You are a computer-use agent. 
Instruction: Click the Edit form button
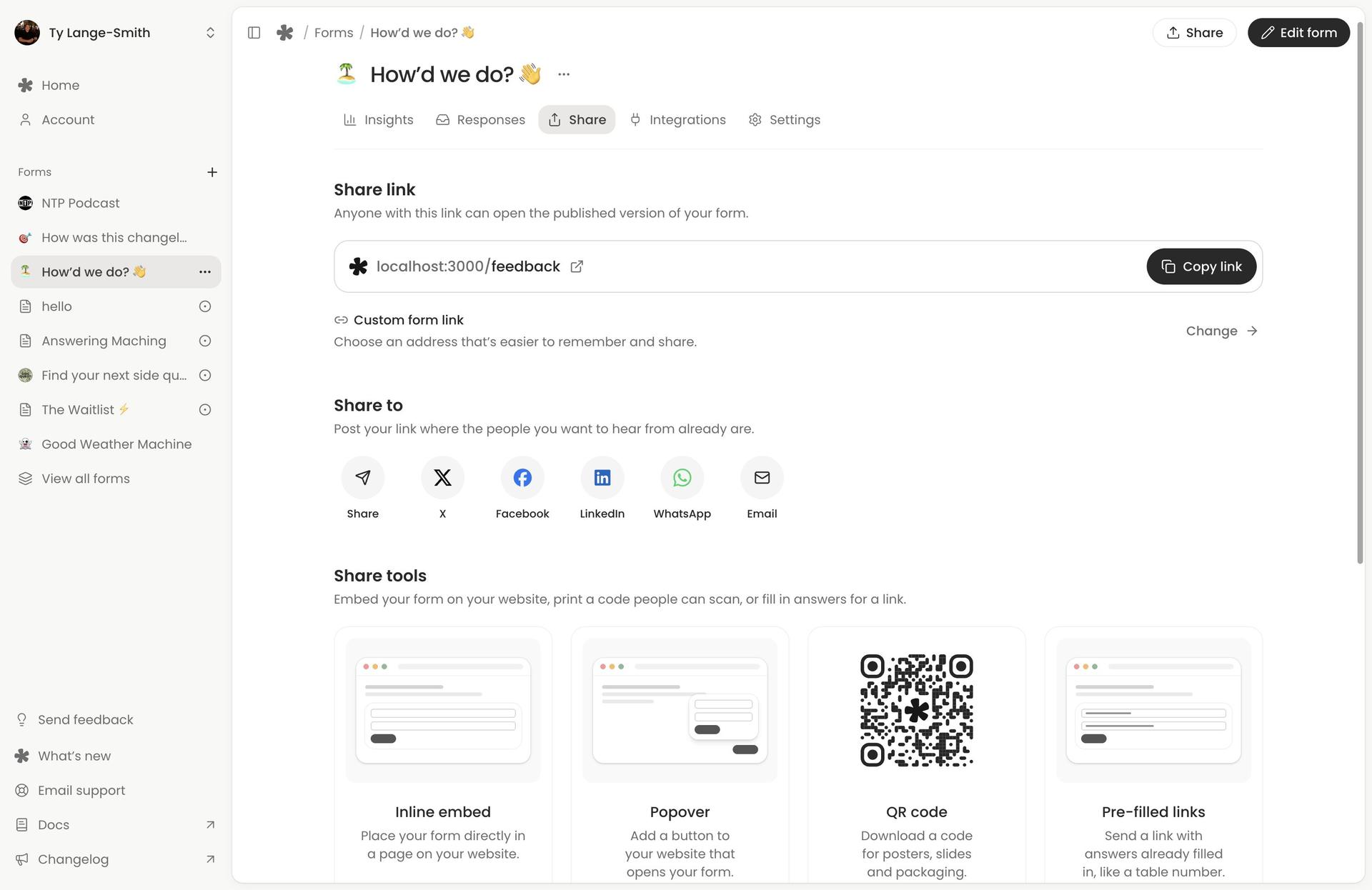click(1298, 33)
